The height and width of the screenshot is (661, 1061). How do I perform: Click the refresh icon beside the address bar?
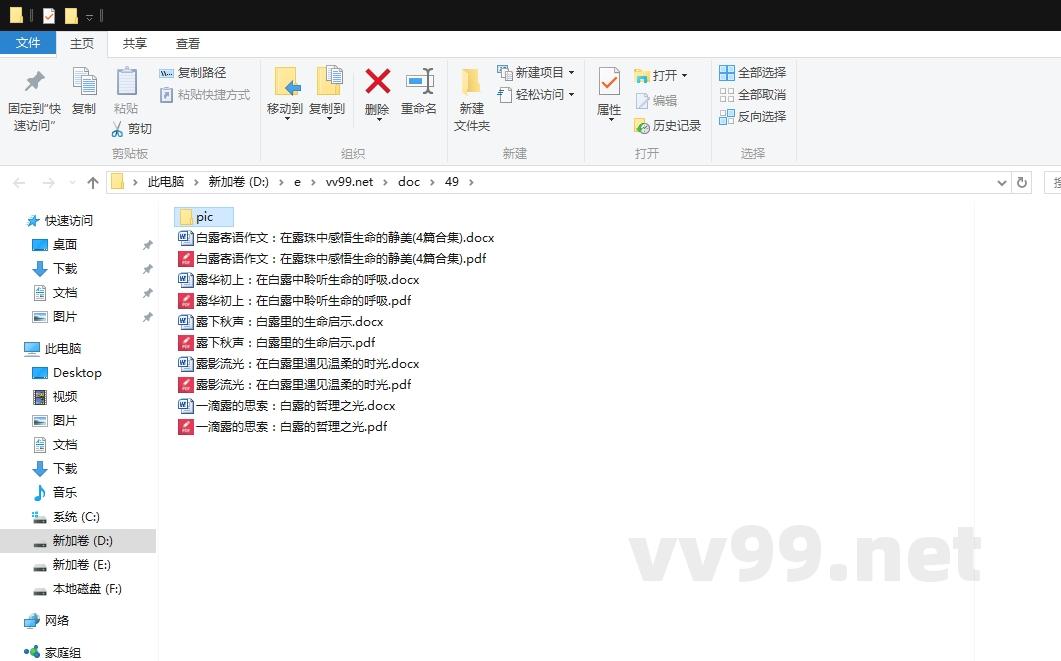(1020, 182)
